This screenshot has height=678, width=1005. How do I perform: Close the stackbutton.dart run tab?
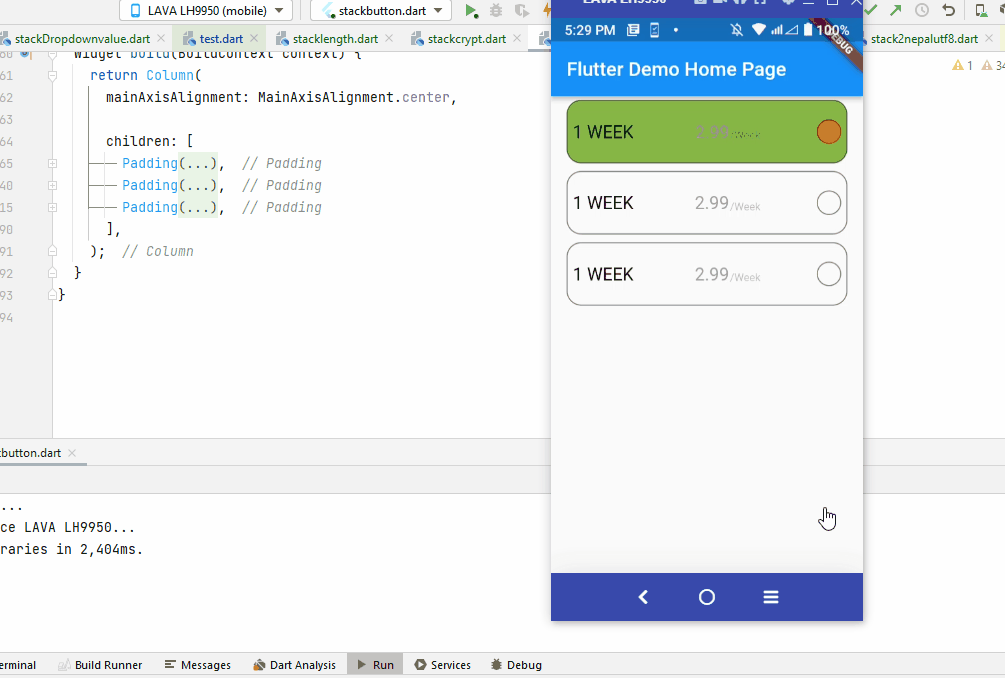coord(72,452)
